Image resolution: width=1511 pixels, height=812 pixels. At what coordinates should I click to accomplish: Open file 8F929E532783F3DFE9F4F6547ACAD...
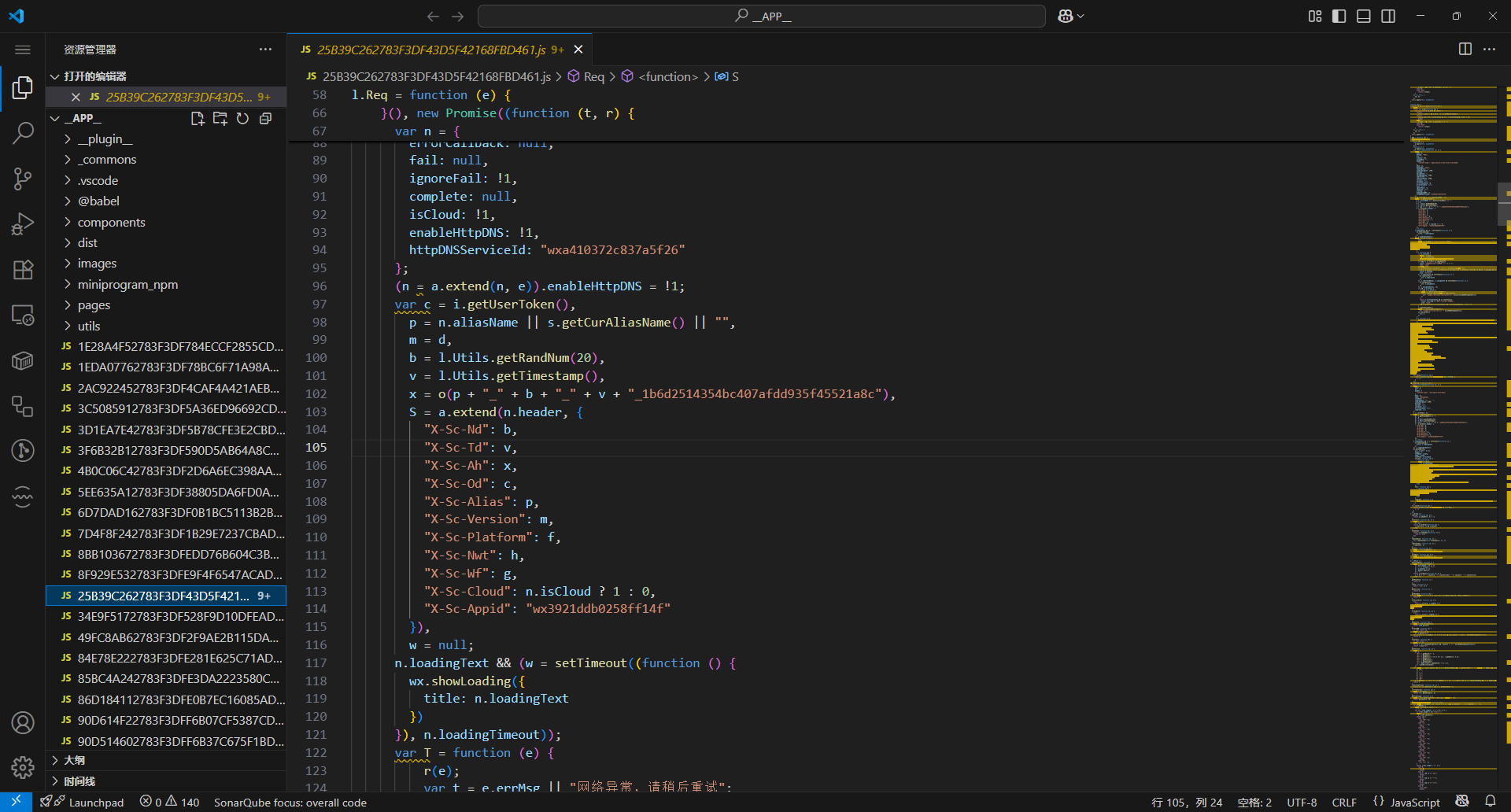coord(166,574)
